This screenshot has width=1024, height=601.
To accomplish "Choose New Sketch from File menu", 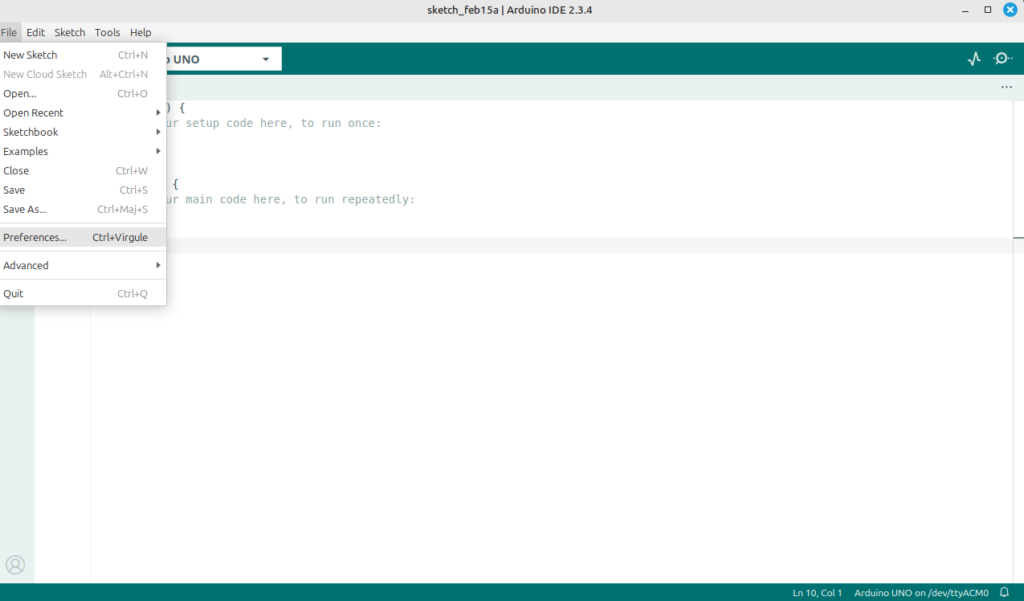I will (x=83, y=55).
